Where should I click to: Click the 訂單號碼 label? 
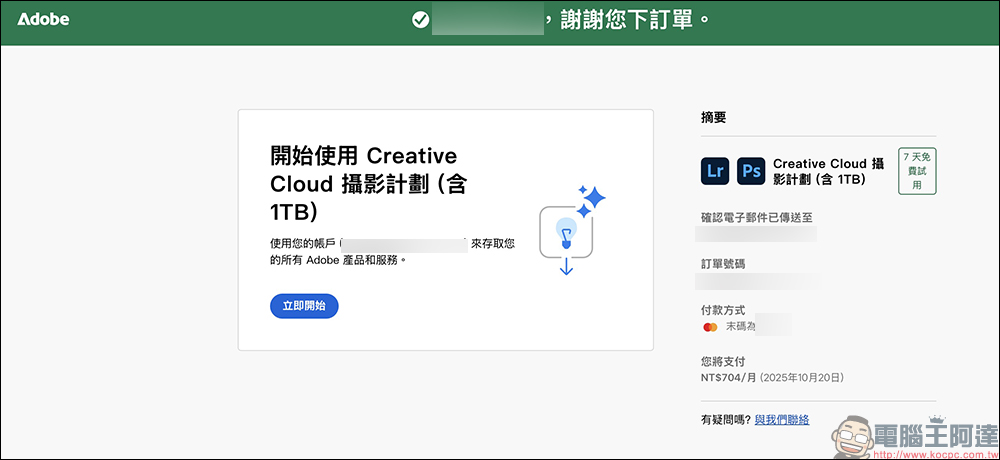pos(723,264)
